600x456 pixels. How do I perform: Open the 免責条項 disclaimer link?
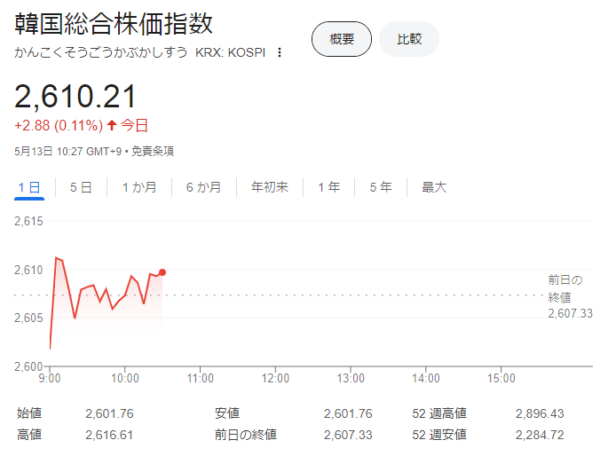[x=154, y=152]
